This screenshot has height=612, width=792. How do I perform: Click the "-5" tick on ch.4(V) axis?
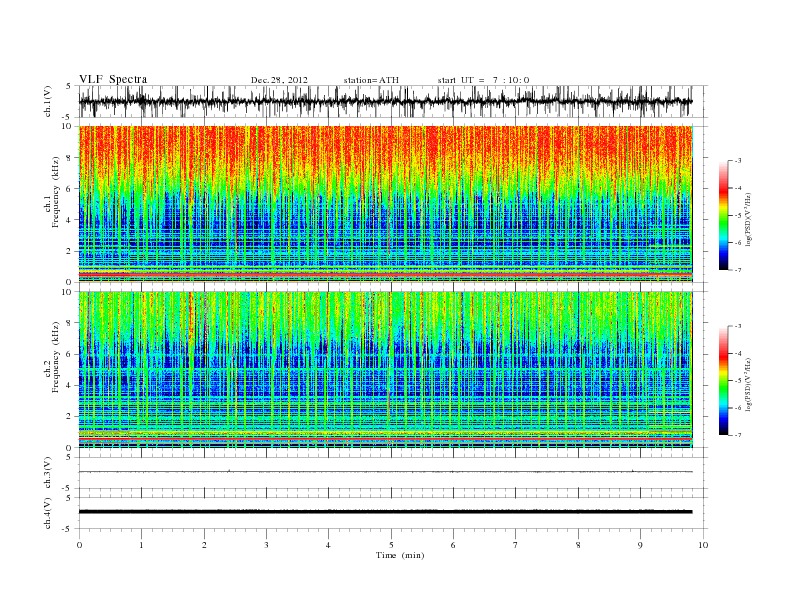67,529
